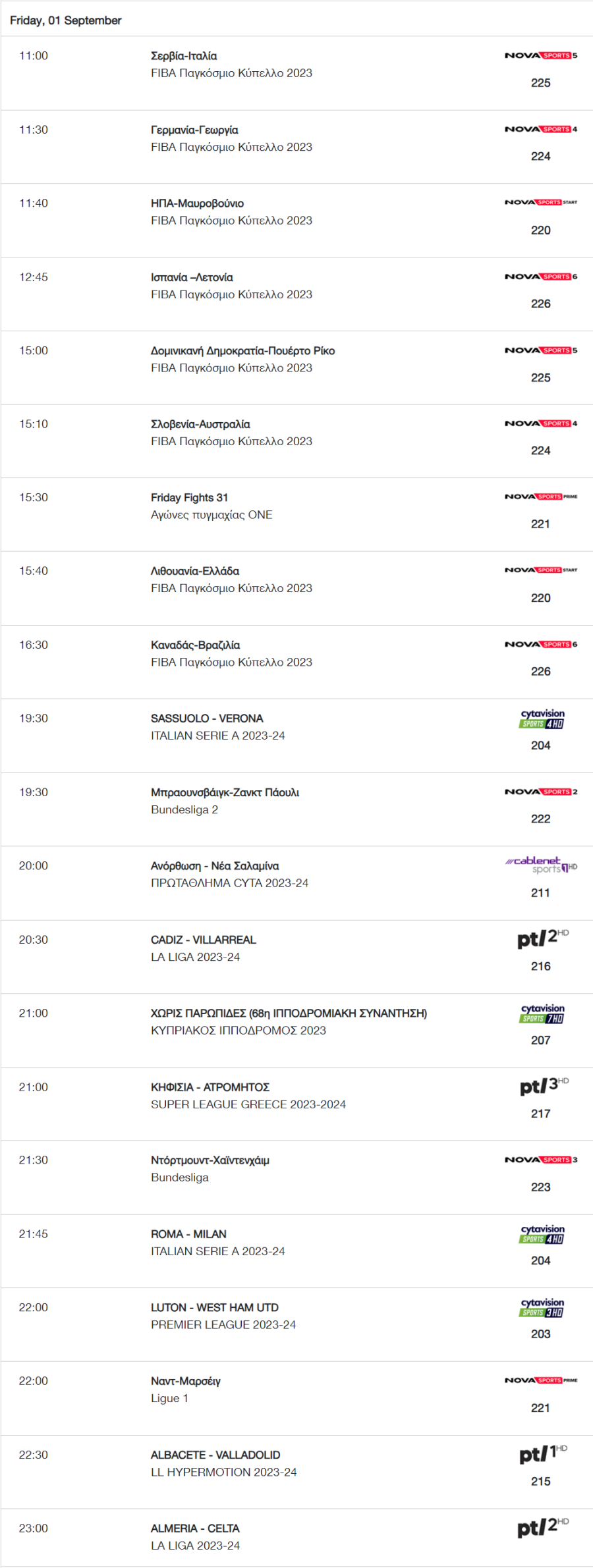Image resolution: width=593 pixels, height=1568 pixels.
Task: Click the Nova Sports Prime logo for Friday Fights 31
Action: click(541, 497)
